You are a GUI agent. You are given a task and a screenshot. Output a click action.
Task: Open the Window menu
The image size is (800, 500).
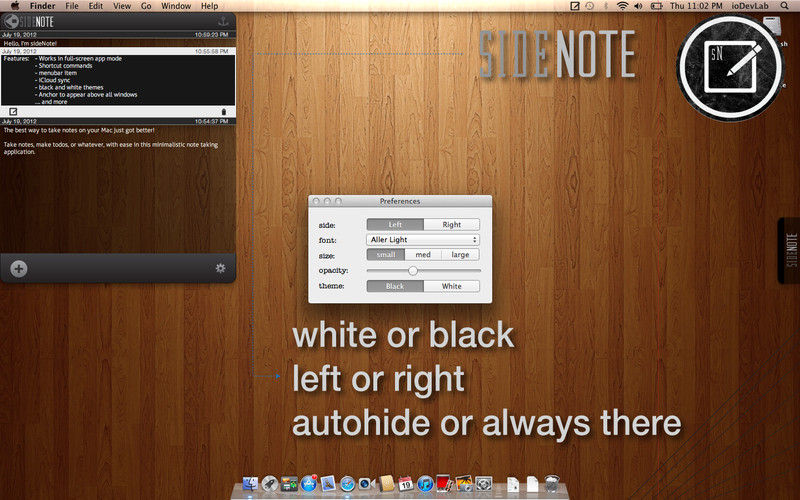click(x=176, y=6)
